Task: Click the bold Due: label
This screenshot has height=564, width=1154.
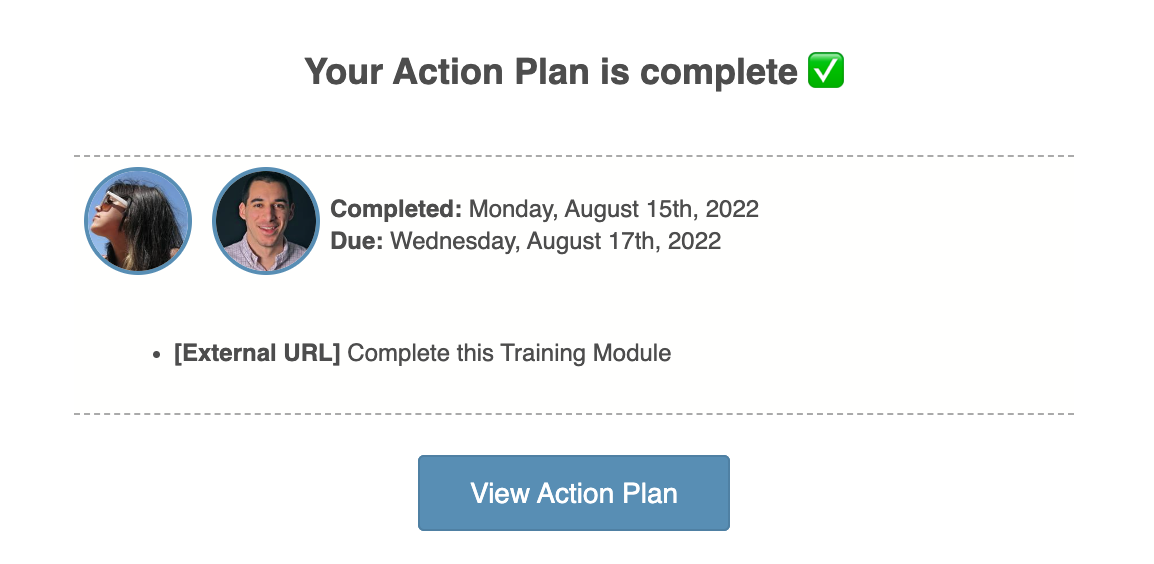Action: click(357, 241)
